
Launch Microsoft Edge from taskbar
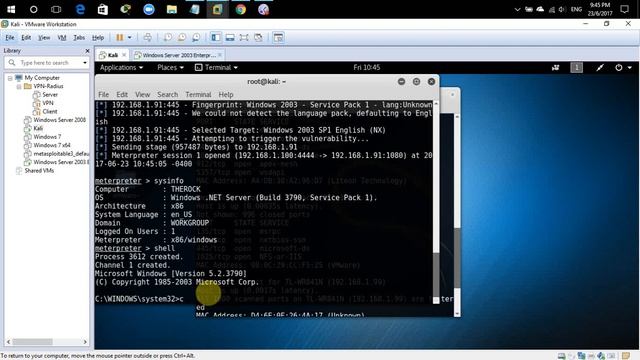coord(80,9)
